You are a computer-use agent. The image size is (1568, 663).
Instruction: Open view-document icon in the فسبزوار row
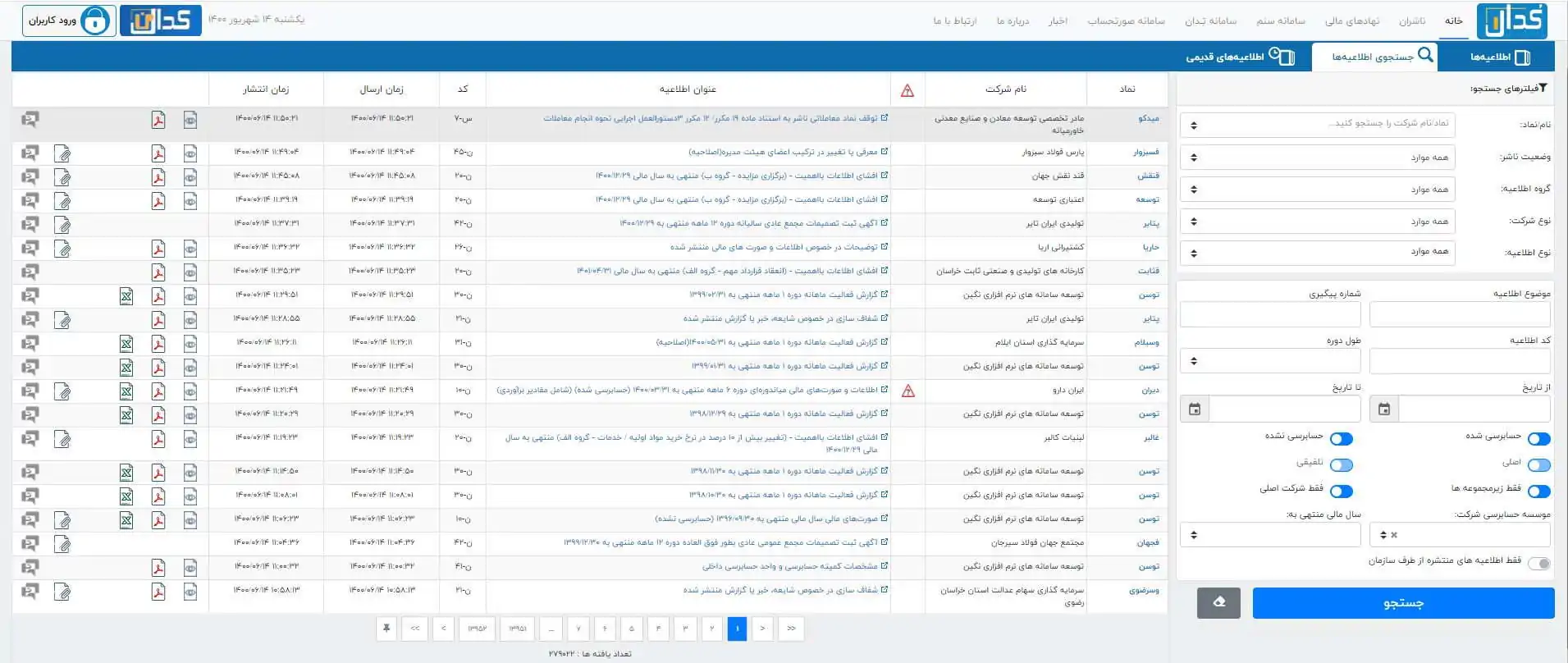pos(190,153)
